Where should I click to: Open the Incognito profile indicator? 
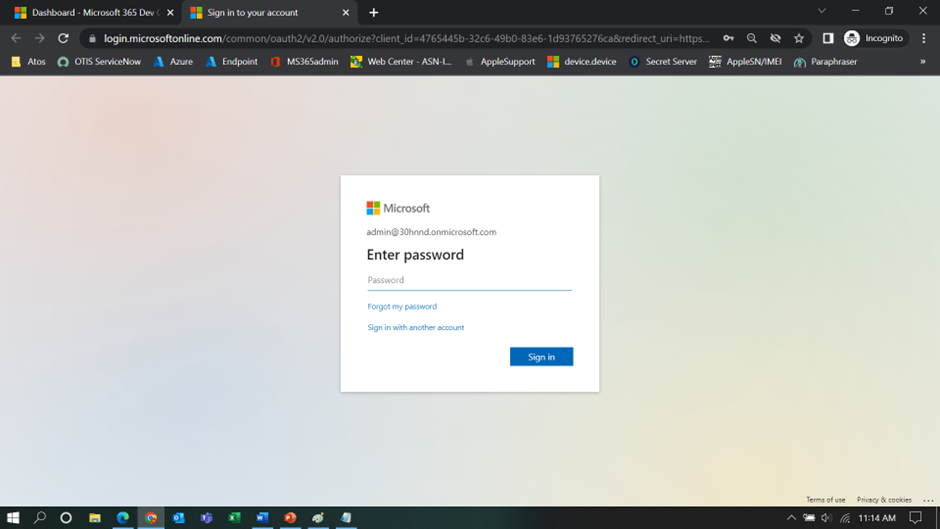pos(873,38)
